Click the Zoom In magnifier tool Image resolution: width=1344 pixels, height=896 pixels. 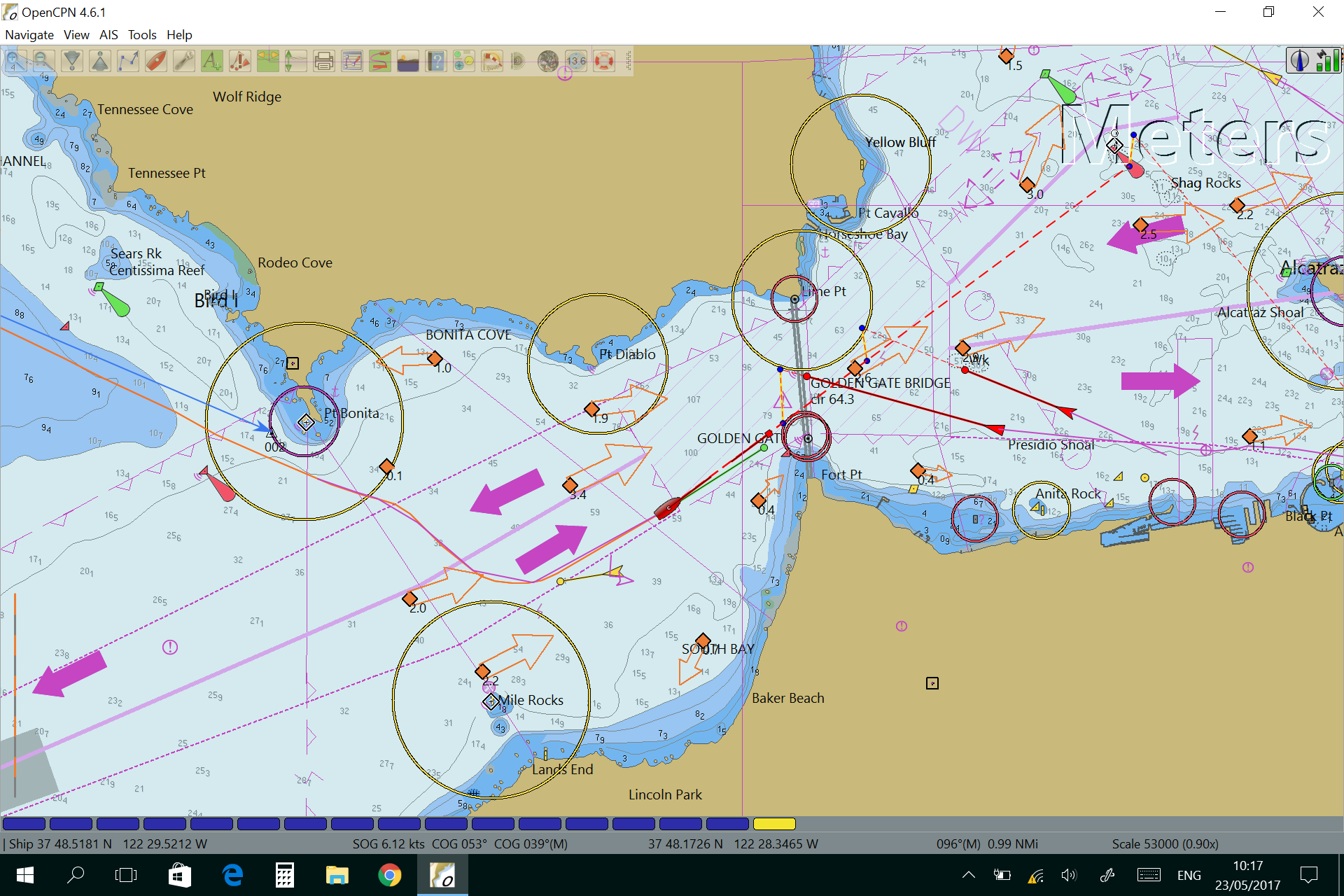click(x=15, y=62)
